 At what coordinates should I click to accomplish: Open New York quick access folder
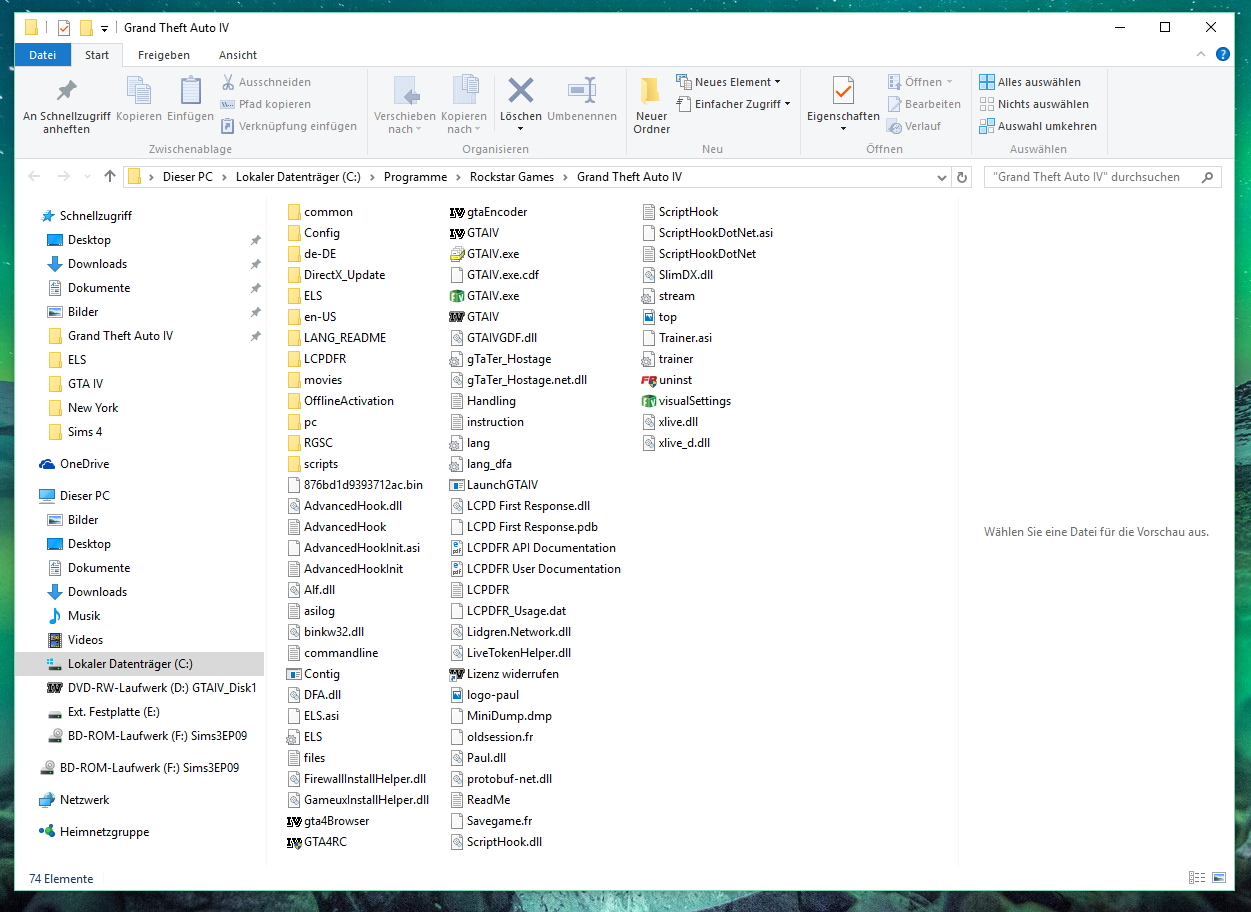pyautogui.click(x=84, y=408)
